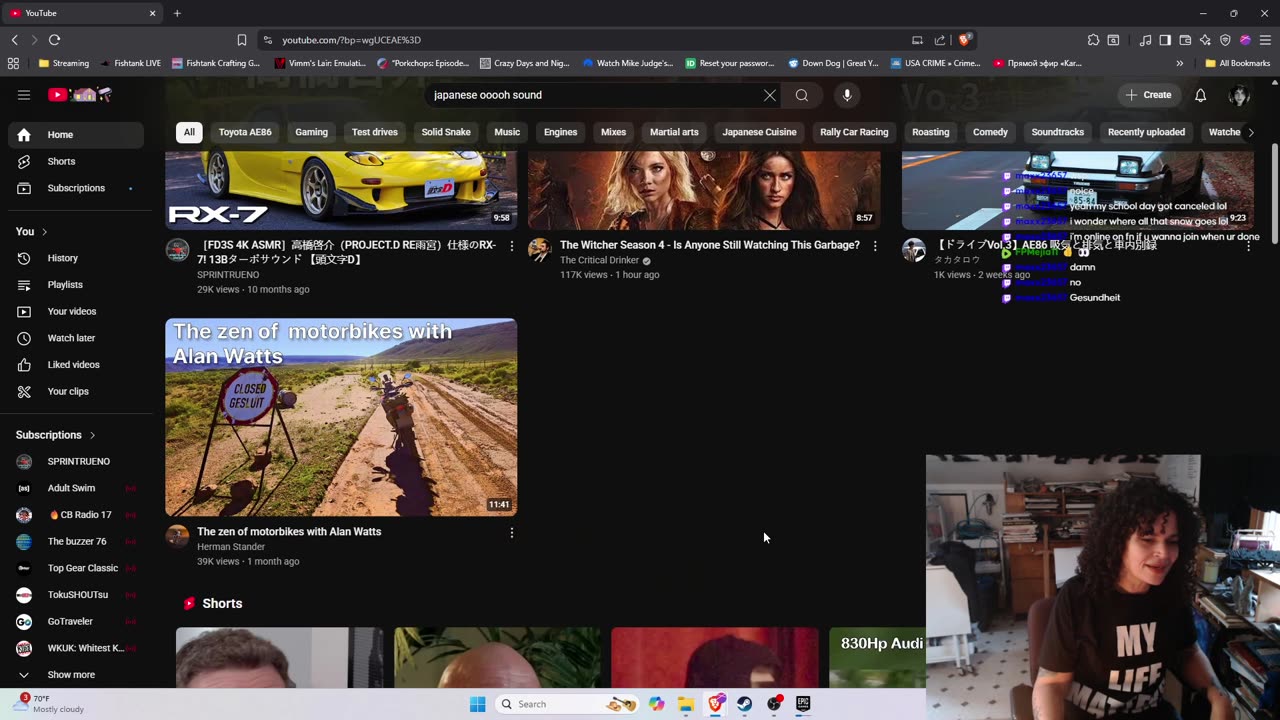Select the Toyota AE86 chip
Viewport: 1280px width, 720px height.
coord(245,132)
